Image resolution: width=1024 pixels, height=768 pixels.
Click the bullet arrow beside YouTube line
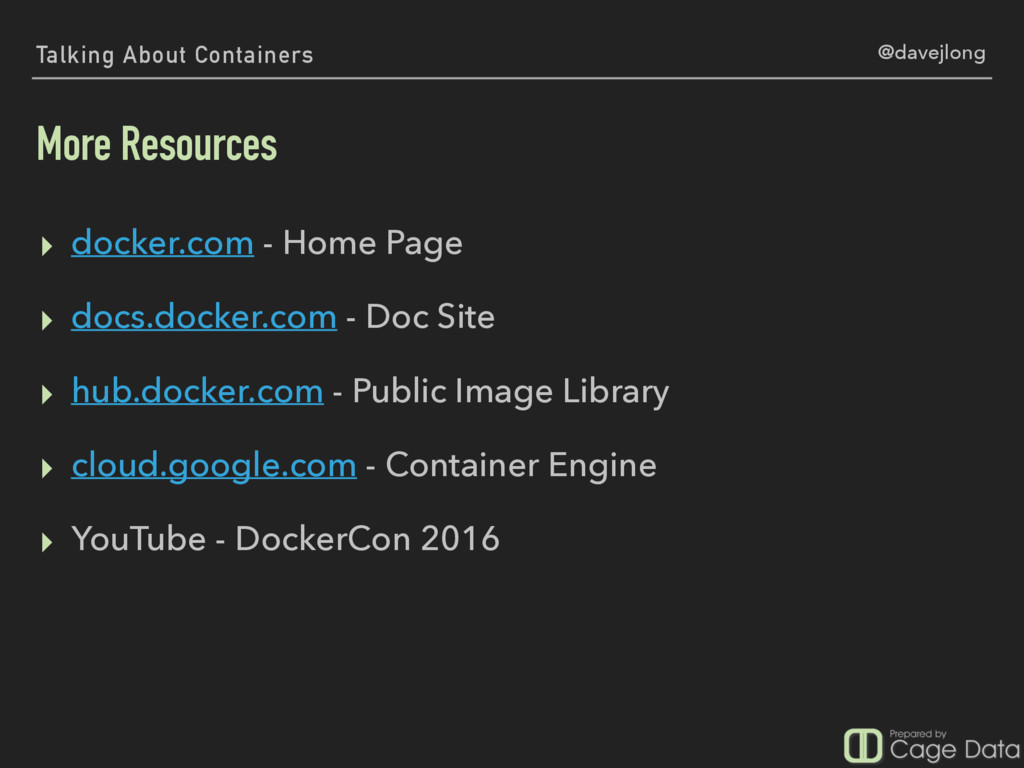tap(46, 541)
